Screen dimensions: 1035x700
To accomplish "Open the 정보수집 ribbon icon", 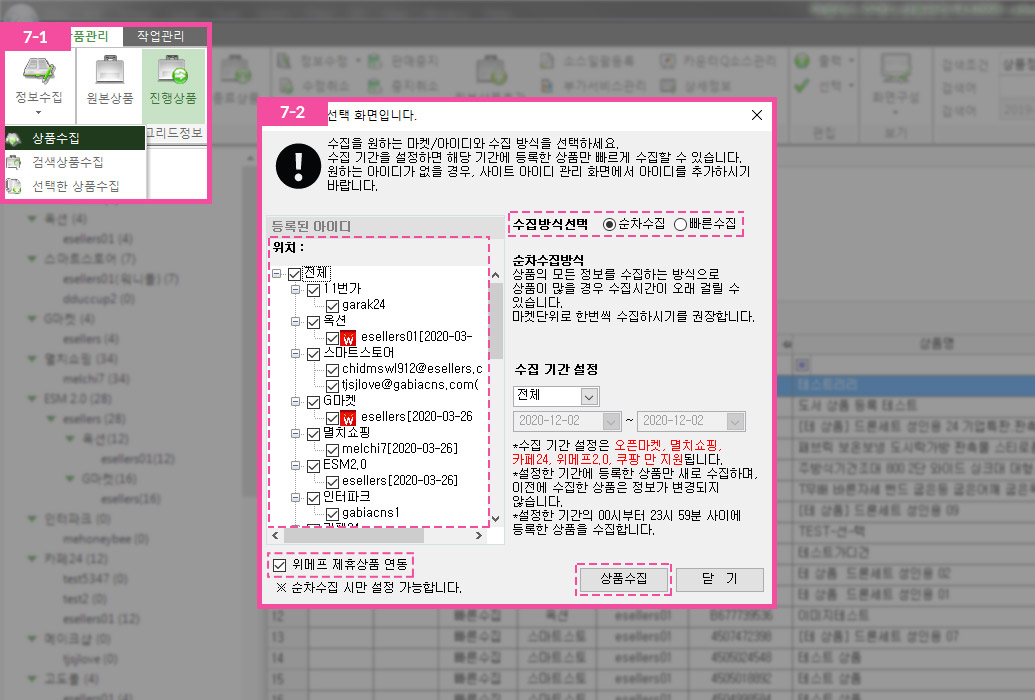I will 38,71.
